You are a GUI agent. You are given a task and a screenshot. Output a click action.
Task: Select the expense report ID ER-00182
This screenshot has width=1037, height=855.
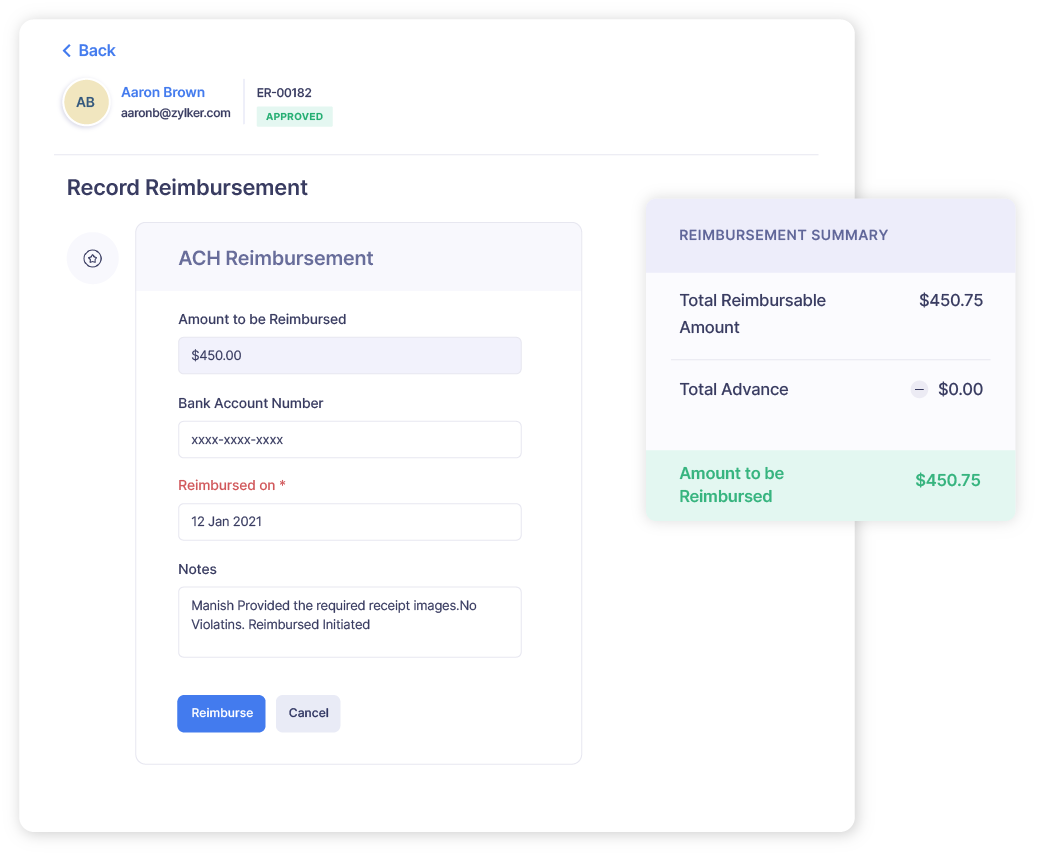tap(284, 92)
